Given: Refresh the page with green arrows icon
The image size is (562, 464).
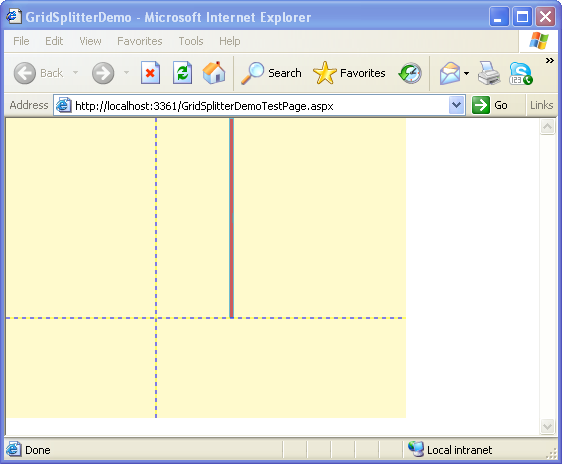Looking at the screenshot, I should 182,73.
